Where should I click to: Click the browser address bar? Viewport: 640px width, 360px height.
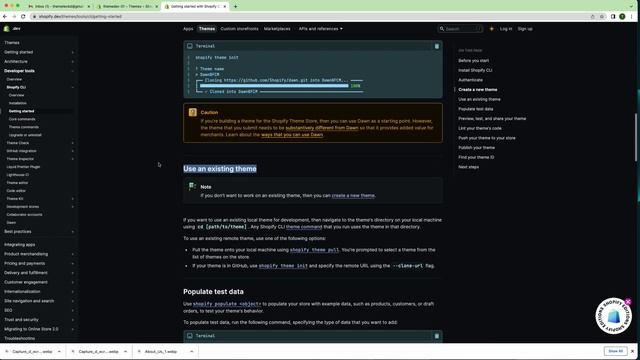[x=310, y=17]
